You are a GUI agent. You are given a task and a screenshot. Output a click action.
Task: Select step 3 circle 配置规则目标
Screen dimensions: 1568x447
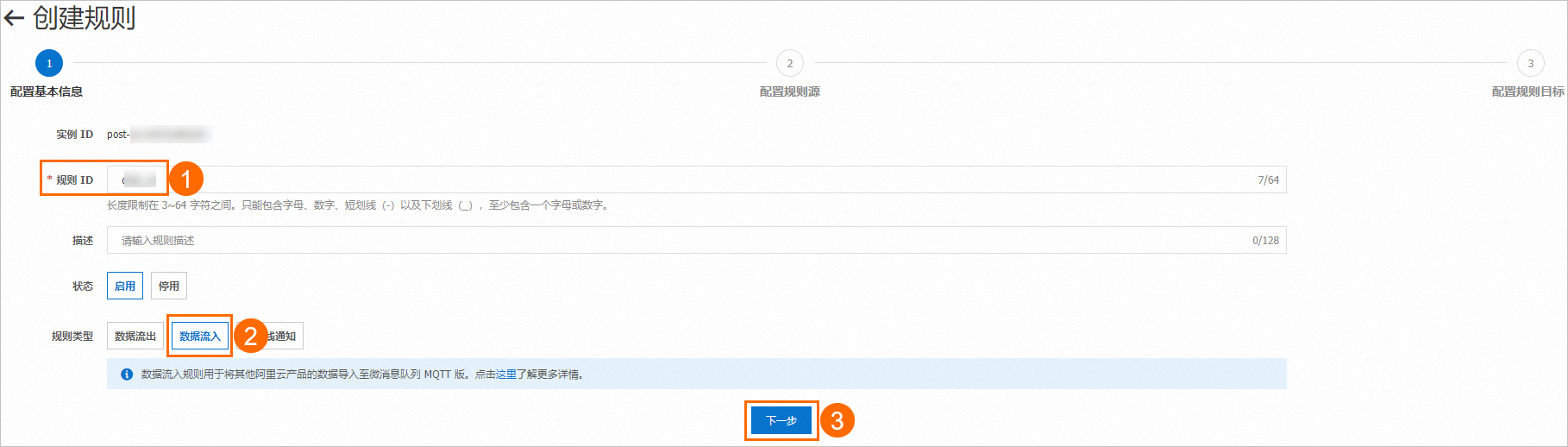tap(1530, 63)
